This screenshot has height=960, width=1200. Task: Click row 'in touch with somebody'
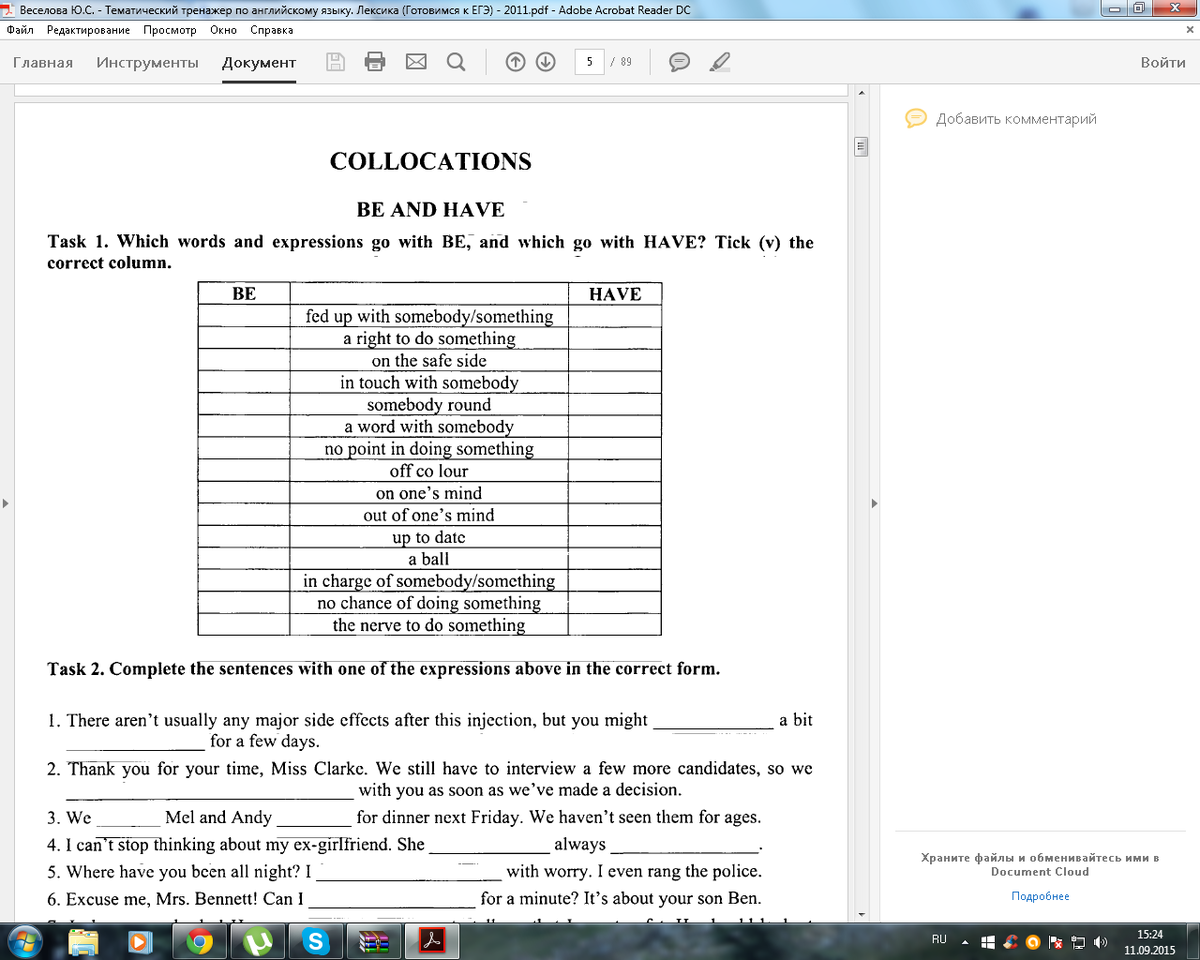tap(429, 382)
